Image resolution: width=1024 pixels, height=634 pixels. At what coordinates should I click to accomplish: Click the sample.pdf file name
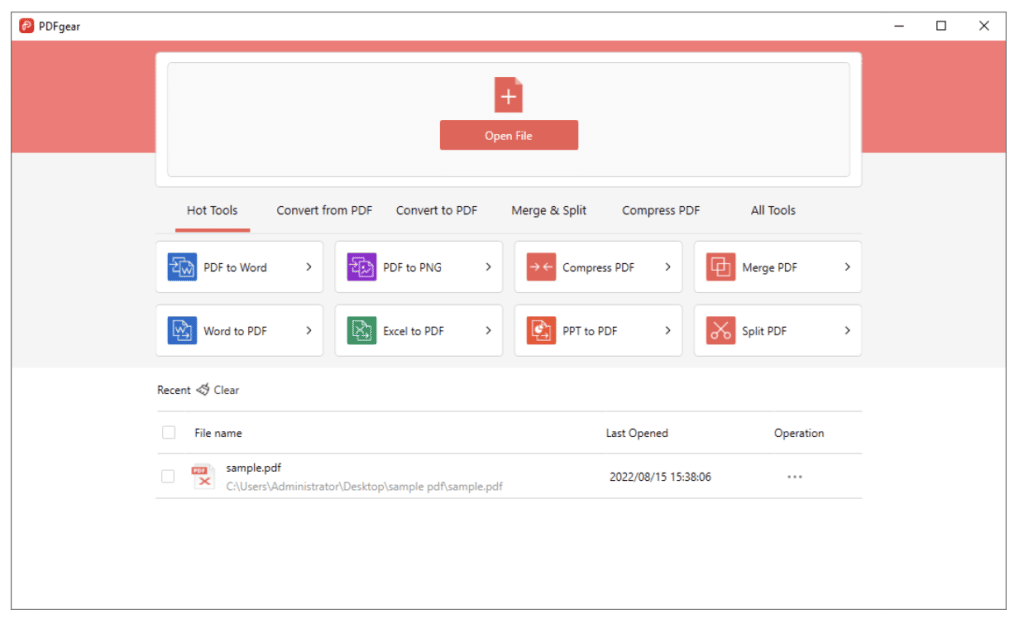click(253, 468)
